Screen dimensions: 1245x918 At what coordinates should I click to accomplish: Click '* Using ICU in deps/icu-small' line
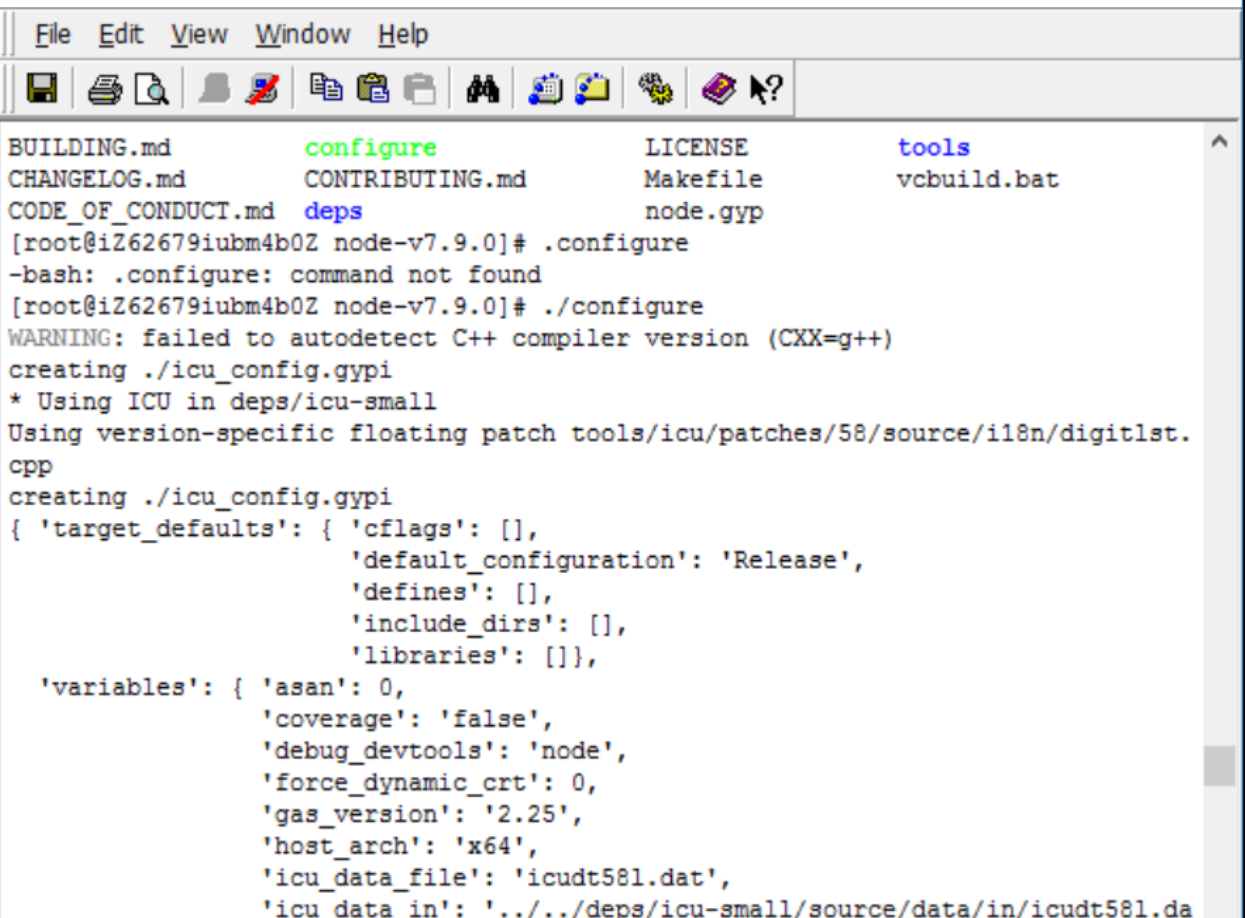tap(223, 402)
